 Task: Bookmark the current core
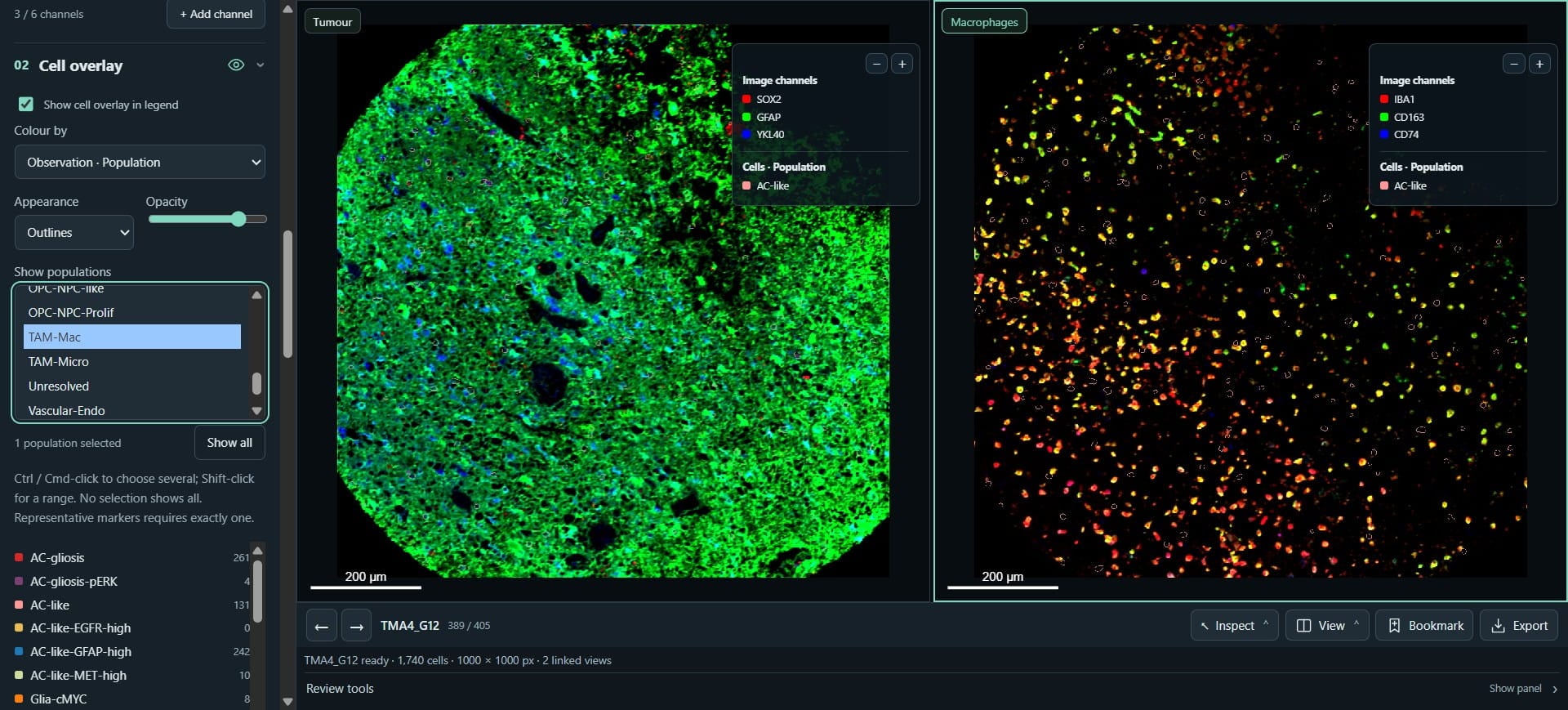click(x=1424, y=626)
